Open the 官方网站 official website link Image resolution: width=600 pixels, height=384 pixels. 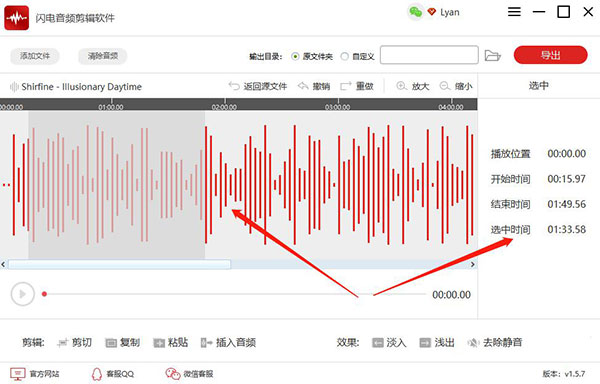coord(35,374)
